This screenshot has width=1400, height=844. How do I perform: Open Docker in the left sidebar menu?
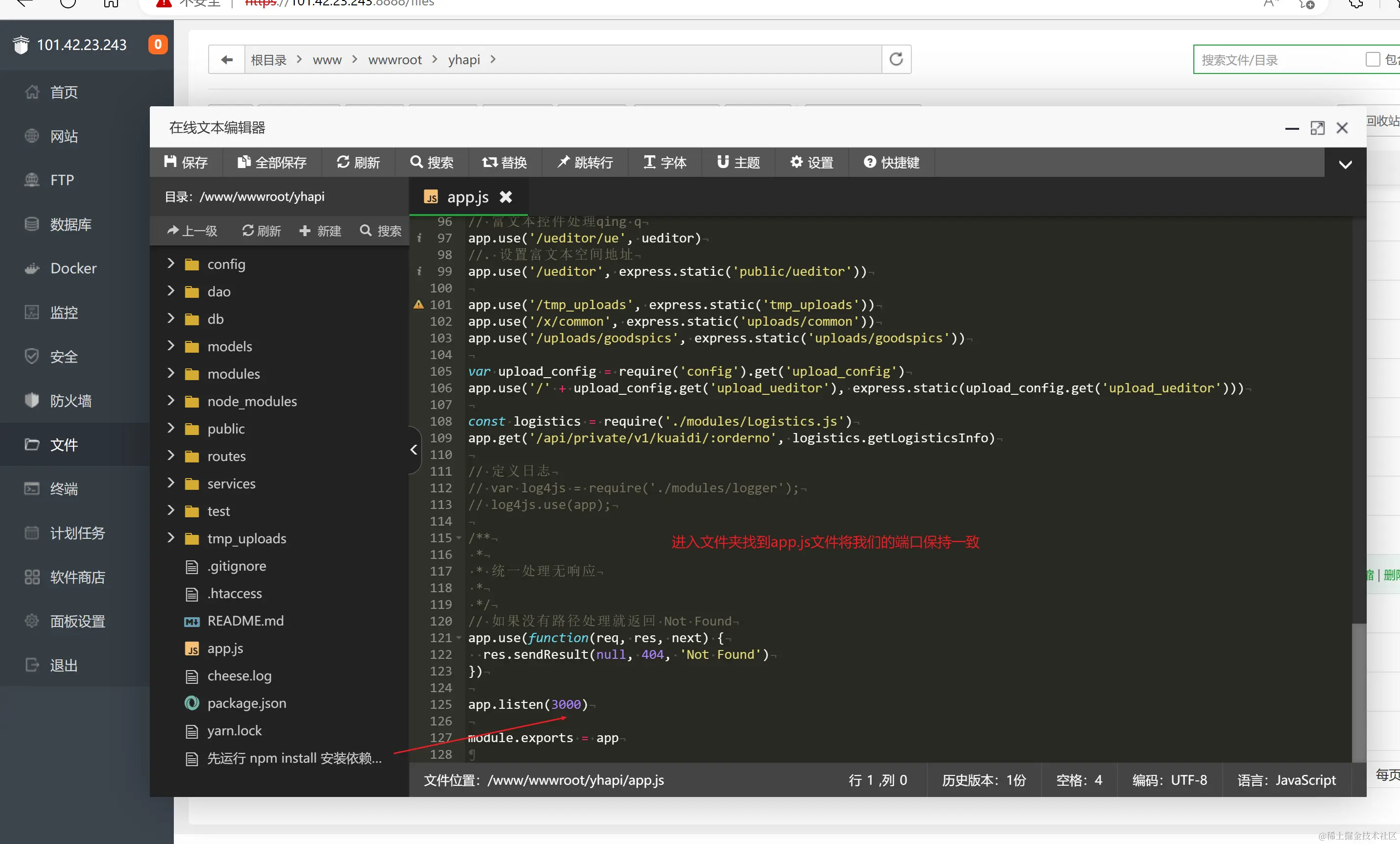point(73,268)
